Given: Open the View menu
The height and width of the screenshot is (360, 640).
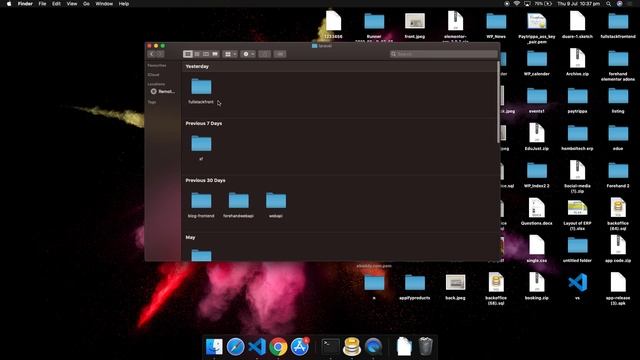Looking at the screenshot, I should coord(72,4).
